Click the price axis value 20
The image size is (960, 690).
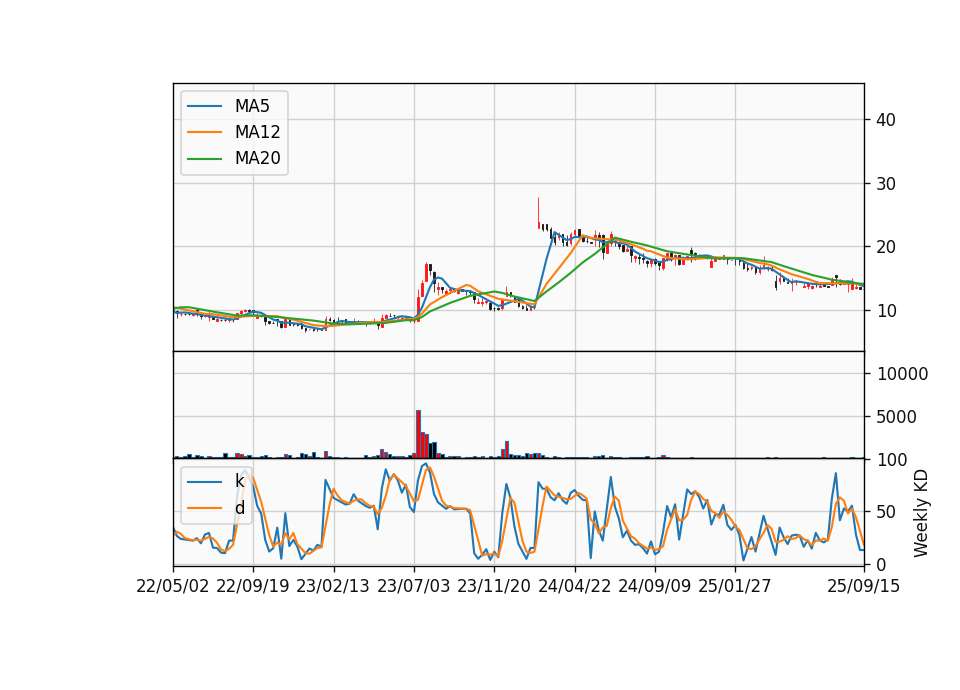click(886, 247)
